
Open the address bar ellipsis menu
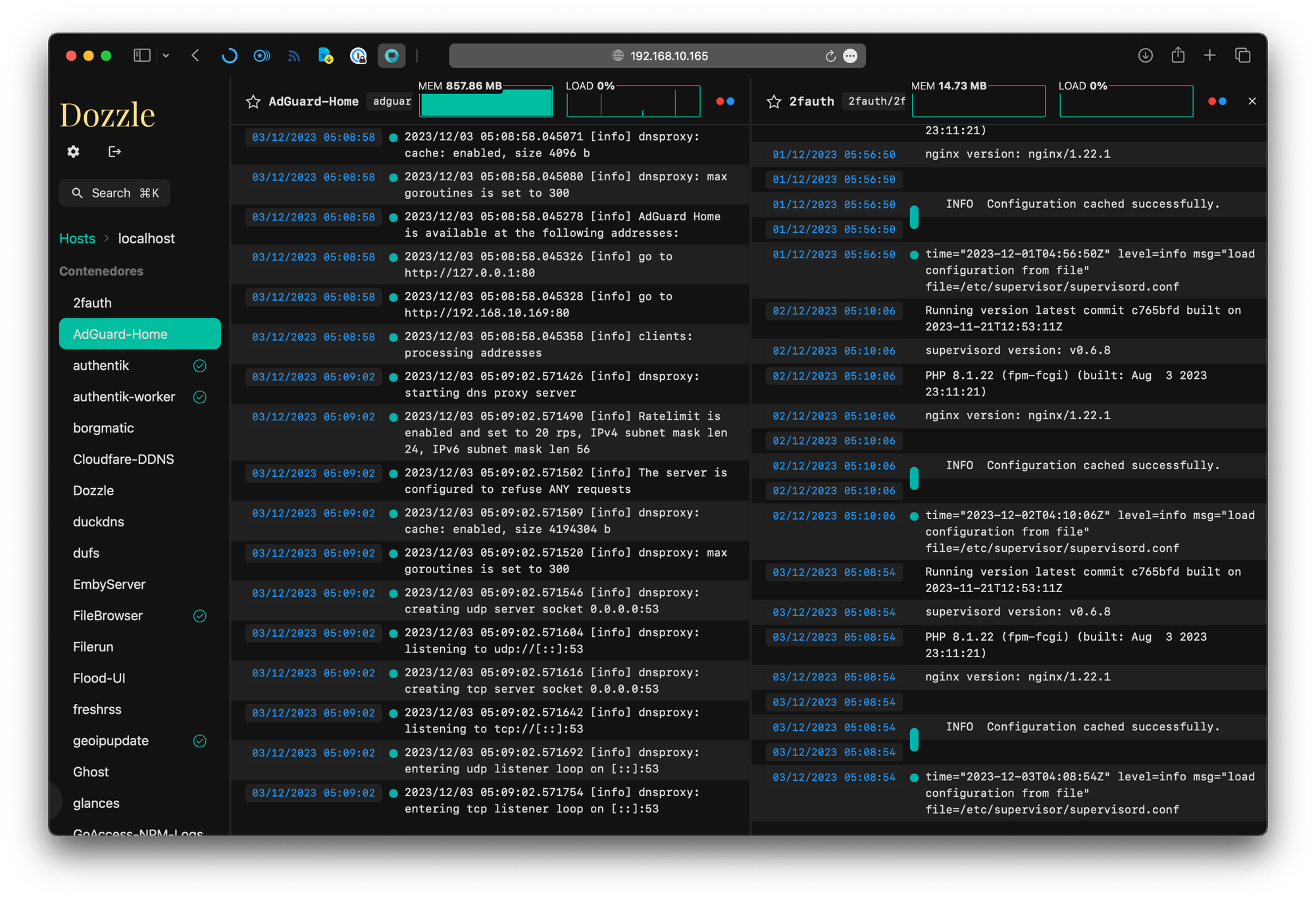tap(850, 56)
